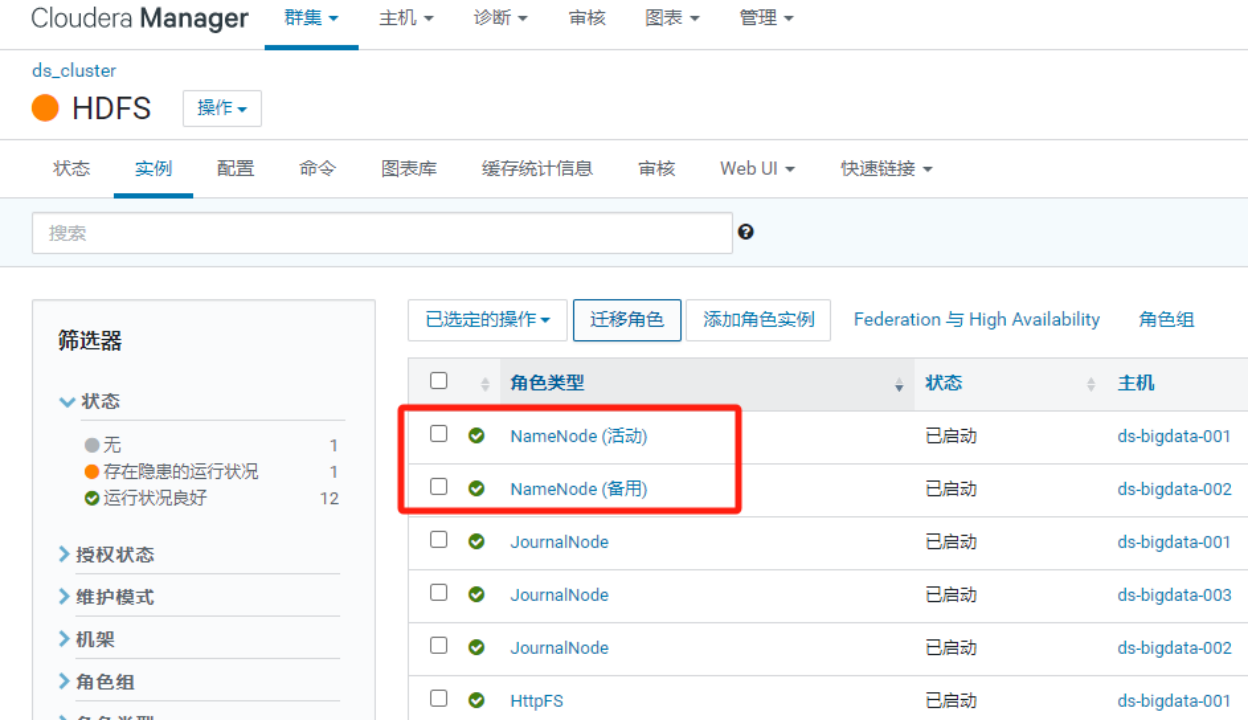Screen dimensions: 1248x720
Task: Click the 角色类型 column header label
Action: pos(547,383)
